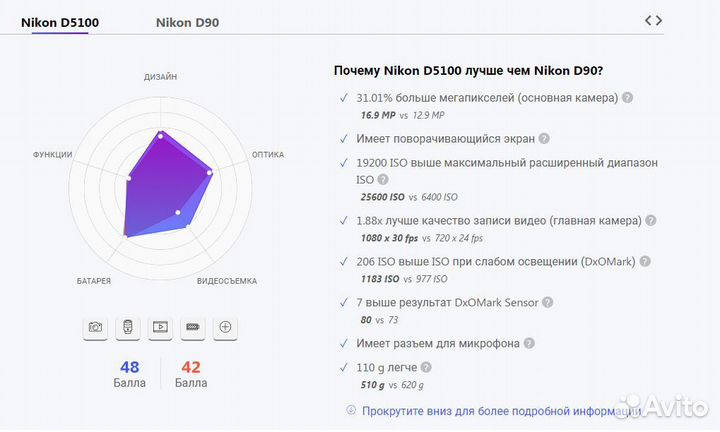
Task: Click 1.88x лучше качество записи видео item
Action: [499, 221]
